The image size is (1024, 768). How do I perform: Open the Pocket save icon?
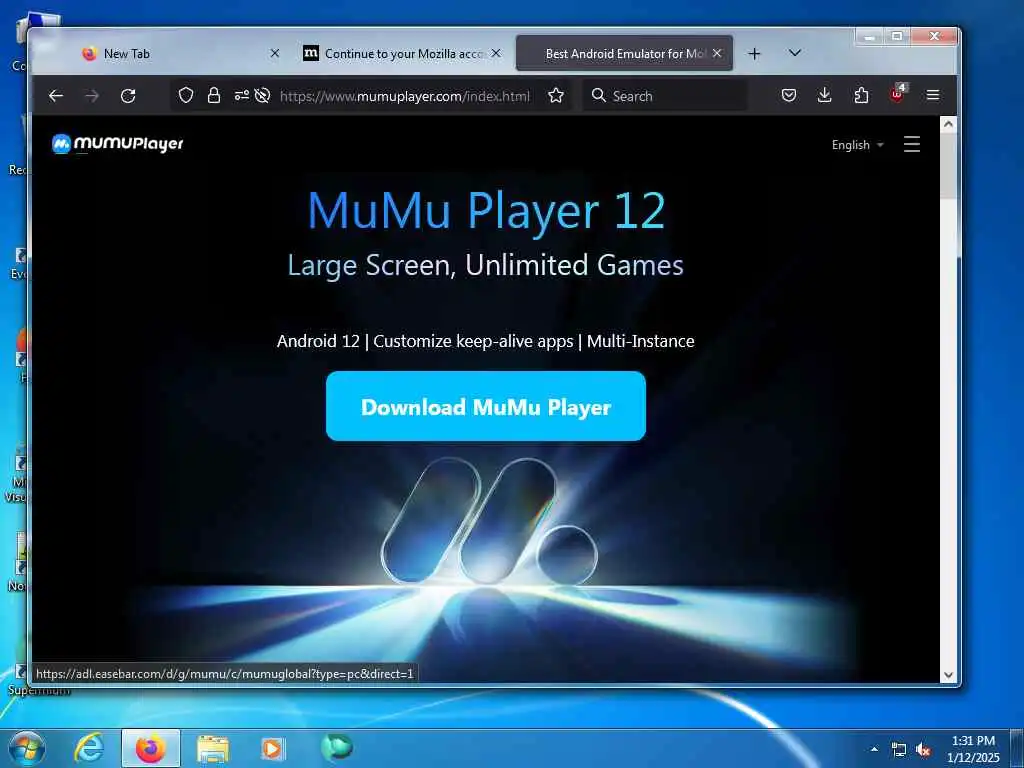click(789, 95)
